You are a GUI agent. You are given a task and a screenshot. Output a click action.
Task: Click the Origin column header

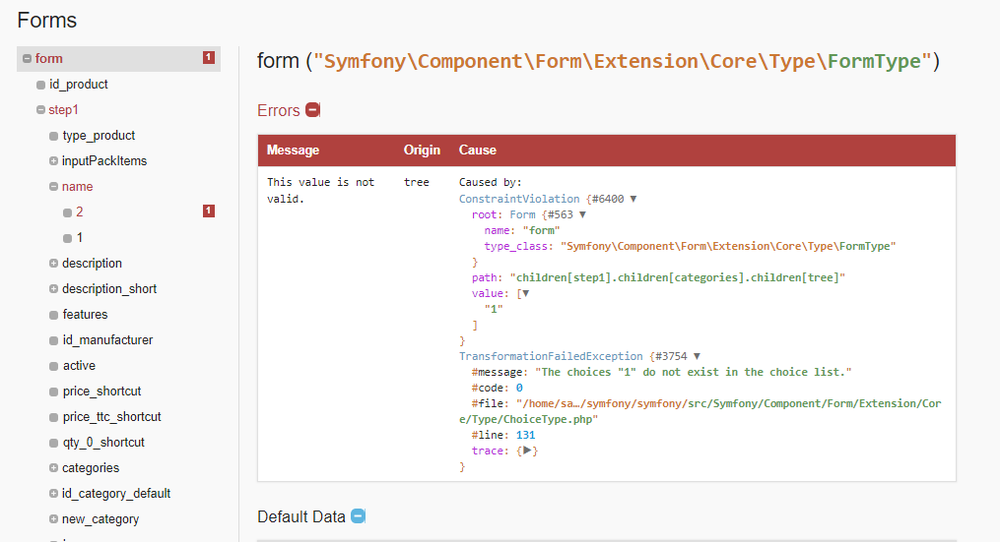point(422,150)
